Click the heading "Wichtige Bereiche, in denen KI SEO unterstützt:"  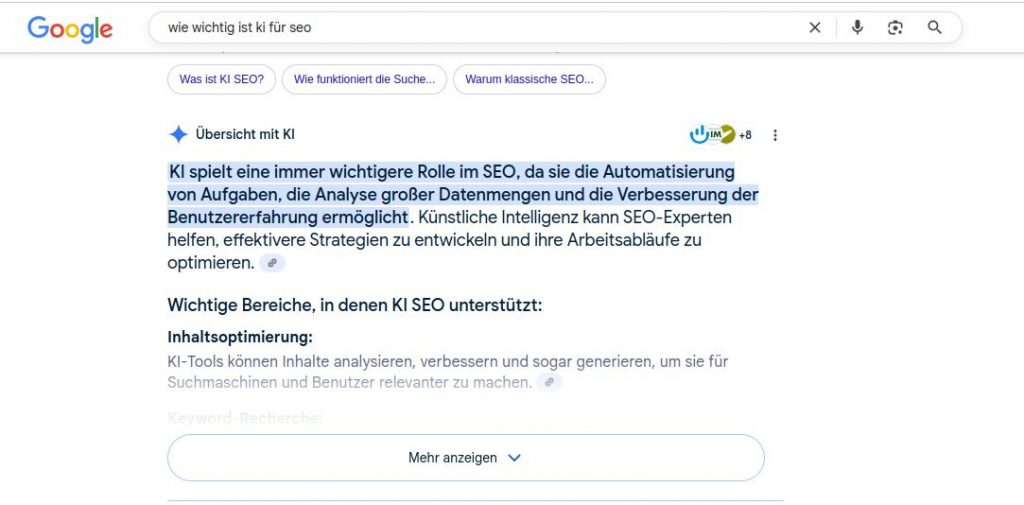355,305
